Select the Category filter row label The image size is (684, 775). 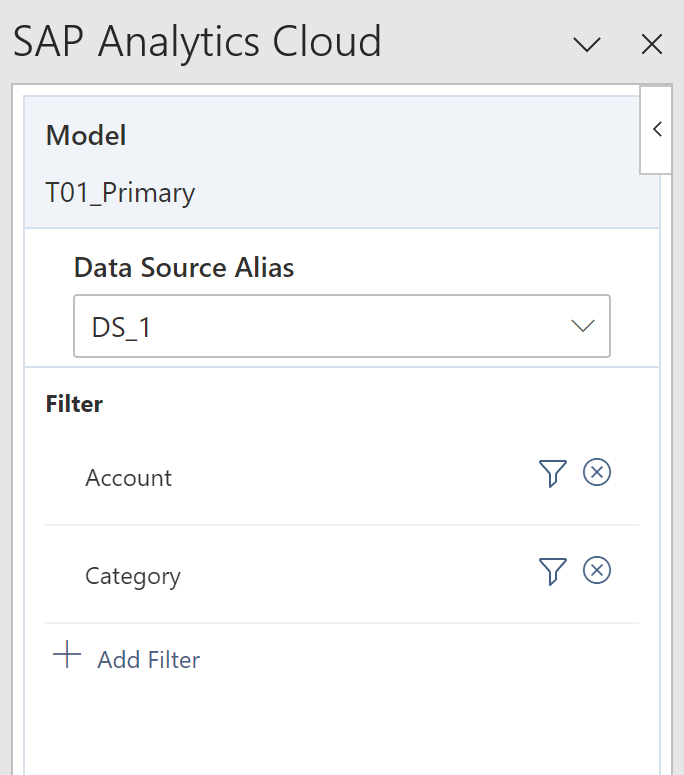coord(133,577)
